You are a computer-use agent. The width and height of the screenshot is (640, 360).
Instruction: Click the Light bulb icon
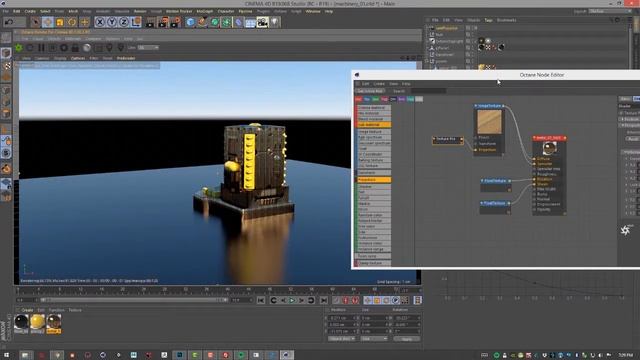coord(275,22)
